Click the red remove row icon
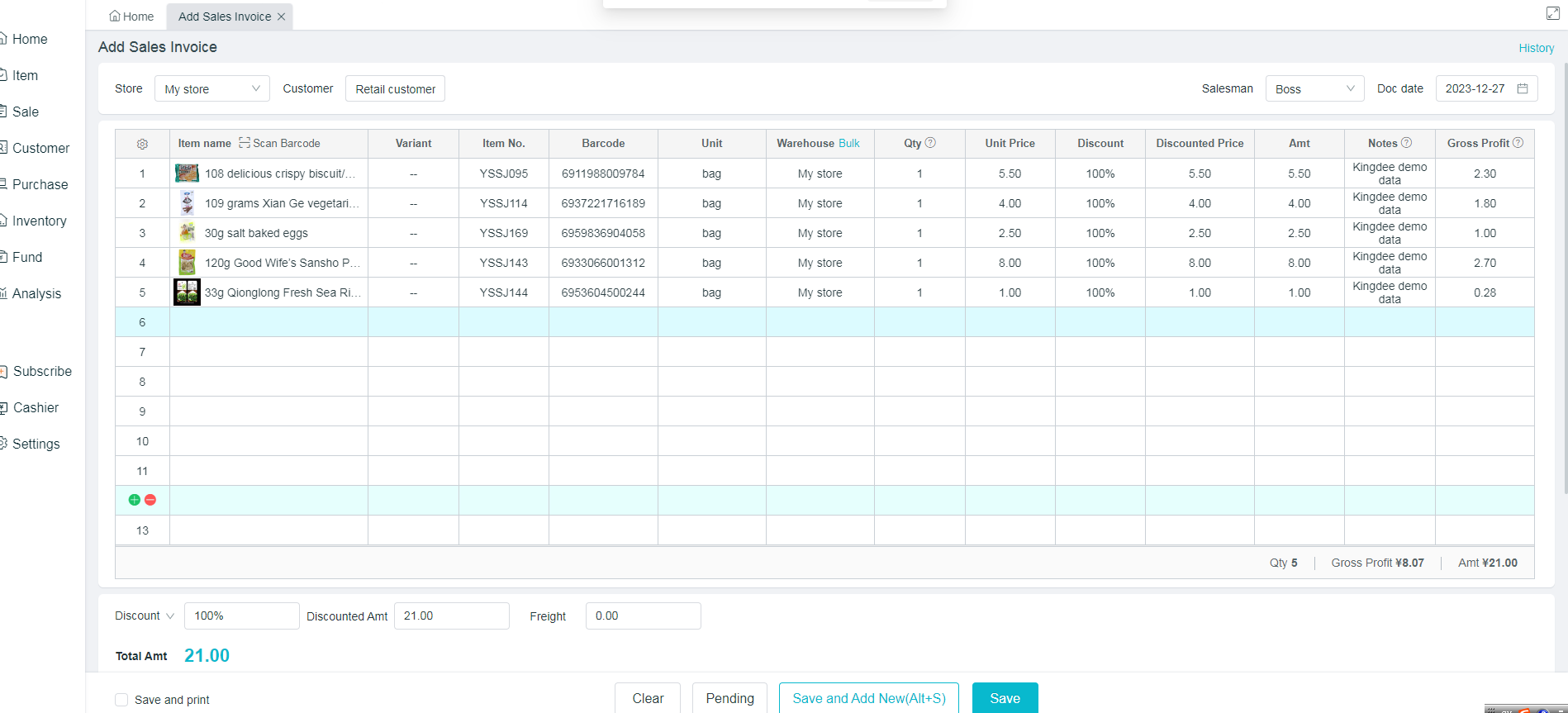Screen dimensions: 1568x713 (x=150, y=500)
